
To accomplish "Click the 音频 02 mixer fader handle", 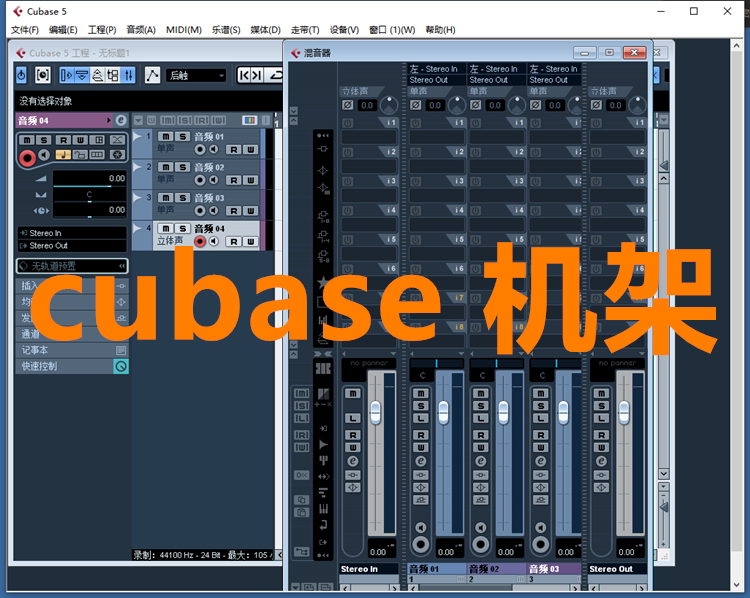I will coord(503,412).
